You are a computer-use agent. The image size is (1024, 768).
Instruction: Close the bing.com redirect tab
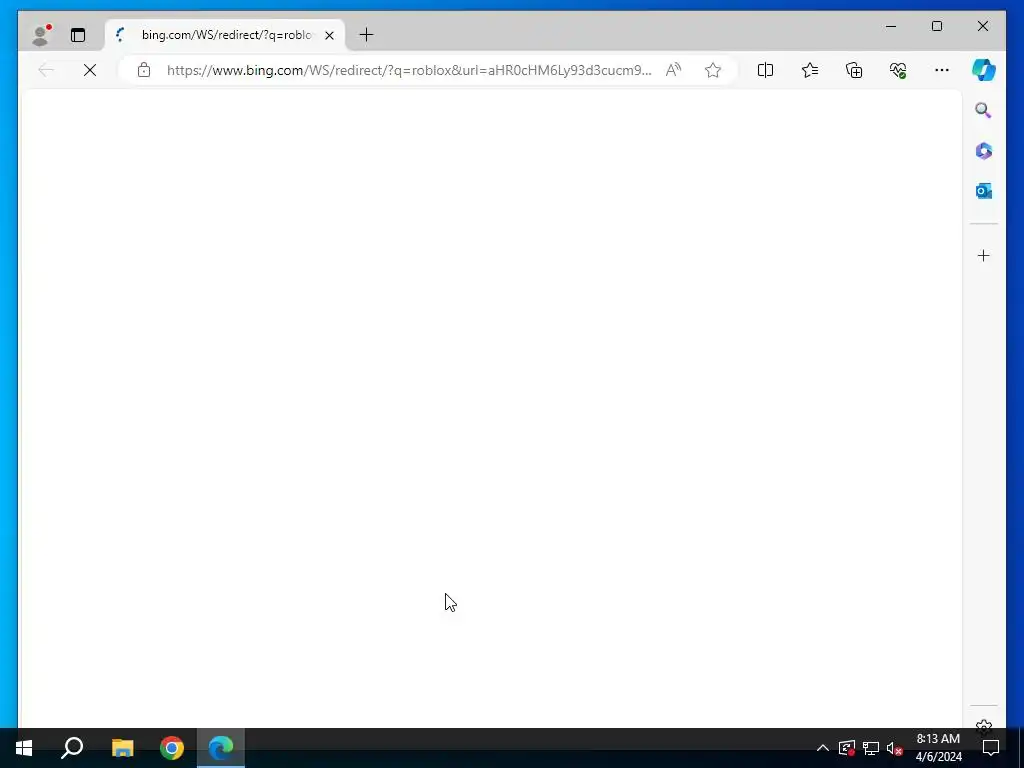click(x=330, y=35)
